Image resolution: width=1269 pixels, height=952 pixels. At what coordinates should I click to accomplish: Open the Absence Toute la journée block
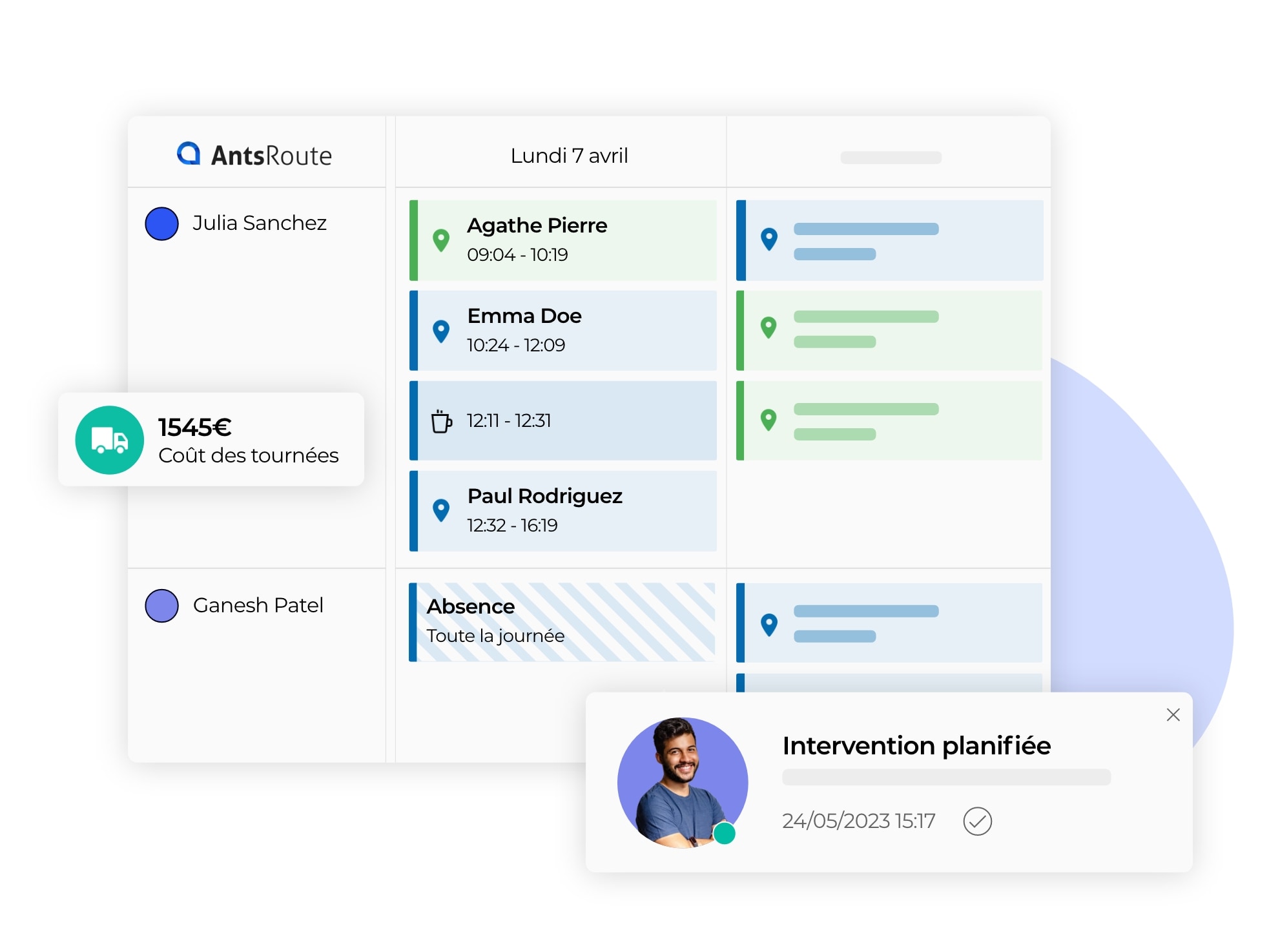[x=562, y=622]
